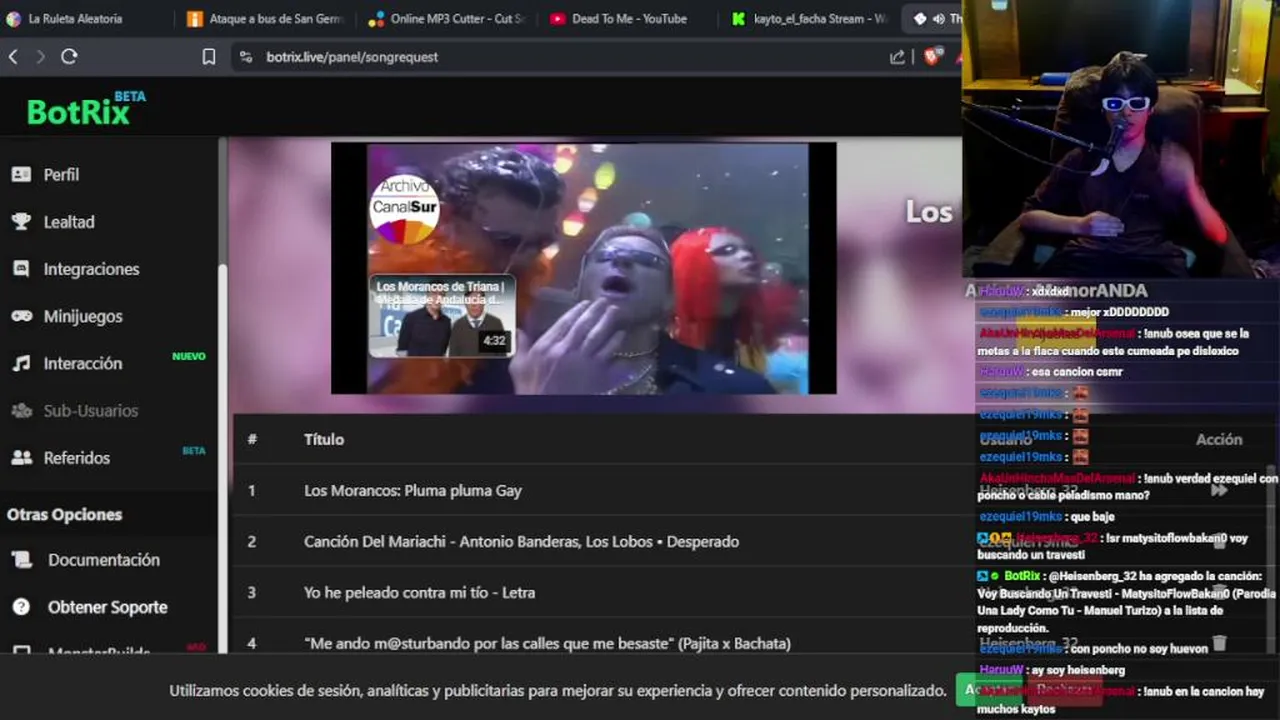1280x720 pixels.
Task: Click the NUEVO badge next to Interacción
Action: coord(189,356)
